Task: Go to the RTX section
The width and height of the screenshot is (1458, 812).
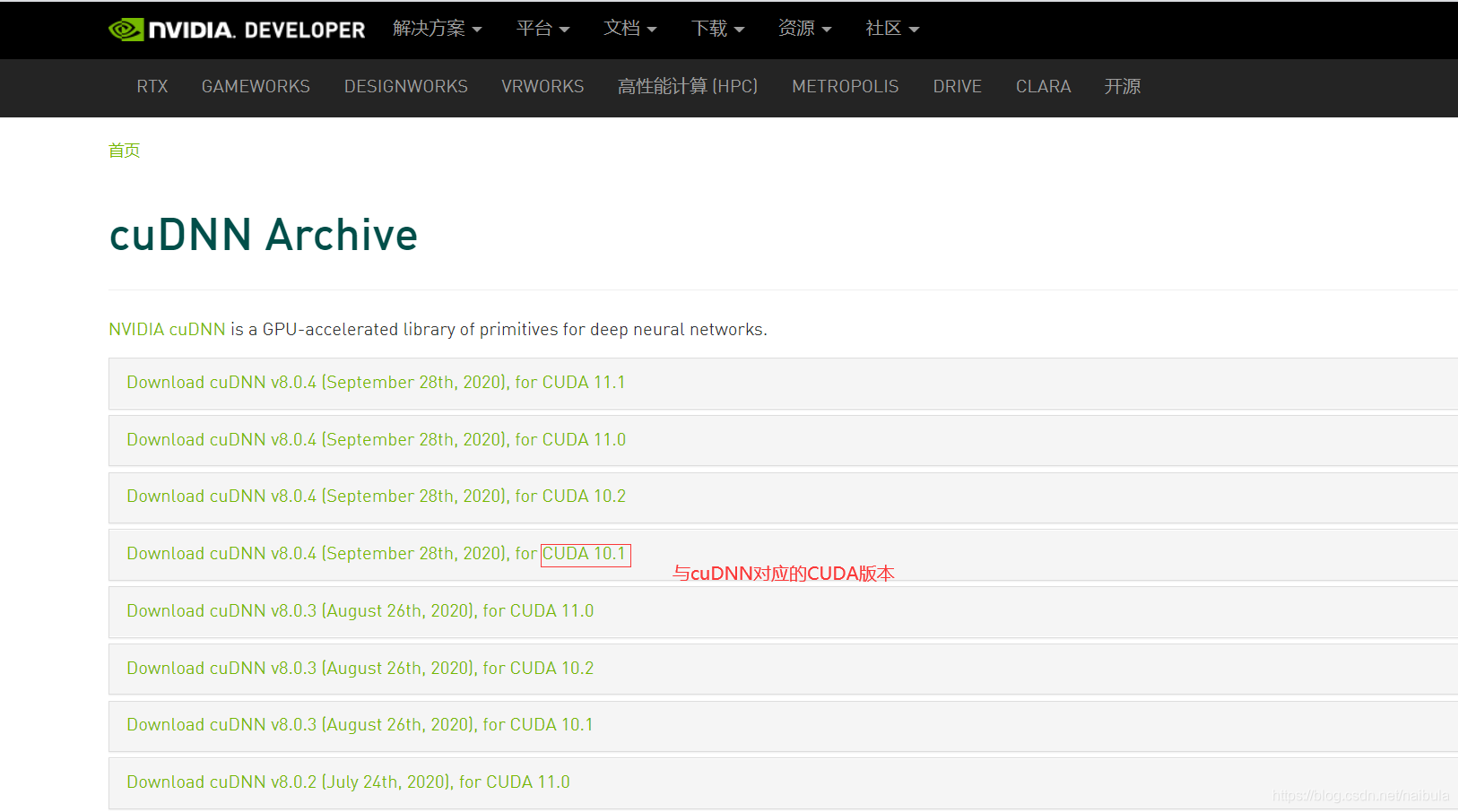Action: coord(152,87)
